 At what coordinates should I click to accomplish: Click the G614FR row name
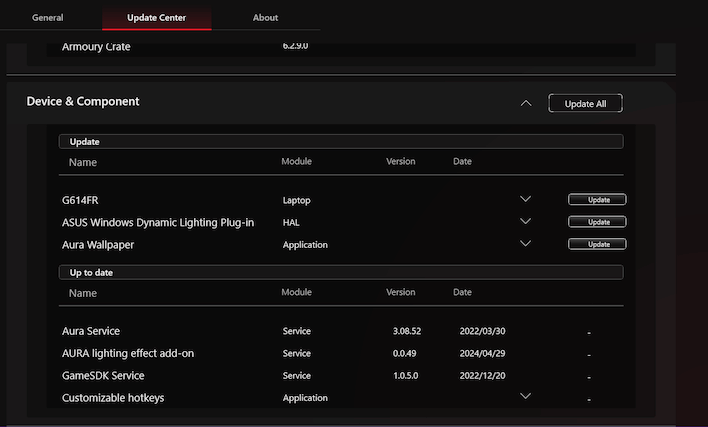[x=80, y=200]
